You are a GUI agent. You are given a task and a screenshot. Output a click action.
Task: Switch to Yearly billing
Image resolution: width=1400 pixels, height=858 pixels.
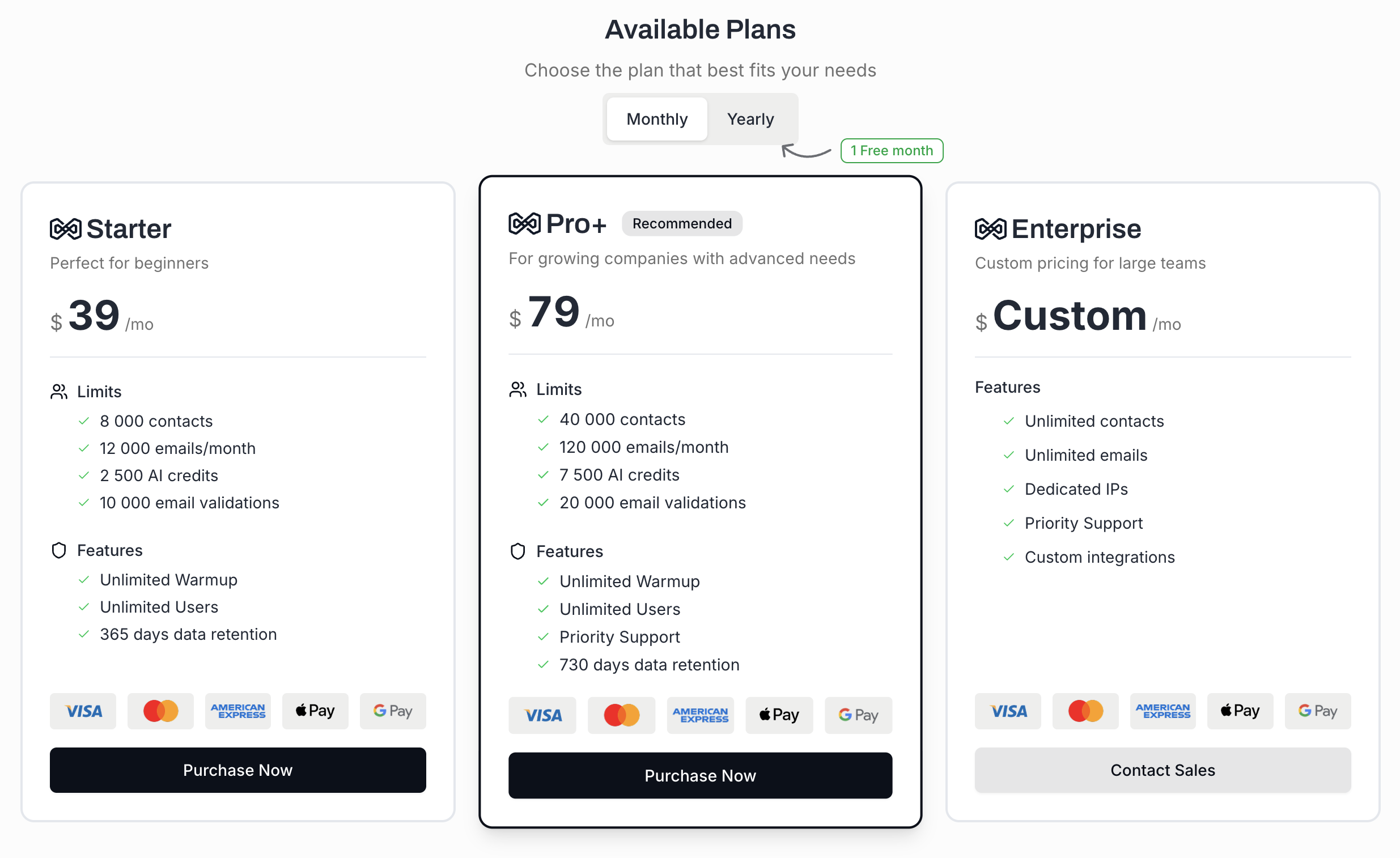click(x=750, y=119)
